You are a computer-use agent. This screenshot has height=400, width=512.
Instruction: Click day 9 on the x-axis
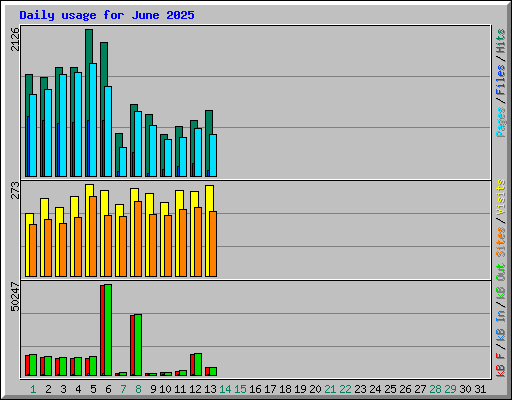pyautogui.click(x=153, y=389)
